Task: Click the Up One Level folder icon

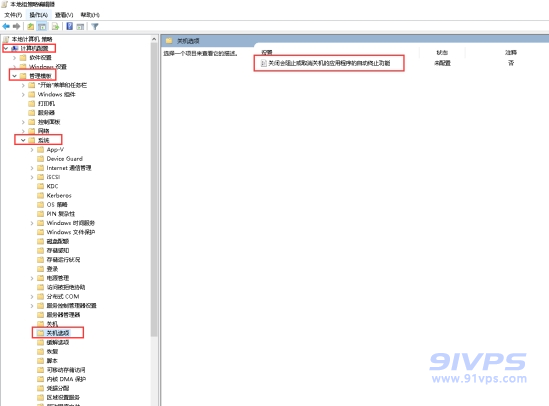Action: click(x=31, y=26)
